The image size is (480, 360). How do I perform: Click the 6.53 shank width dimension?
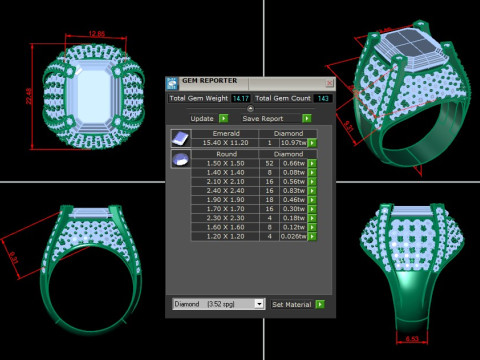(412, 339)
